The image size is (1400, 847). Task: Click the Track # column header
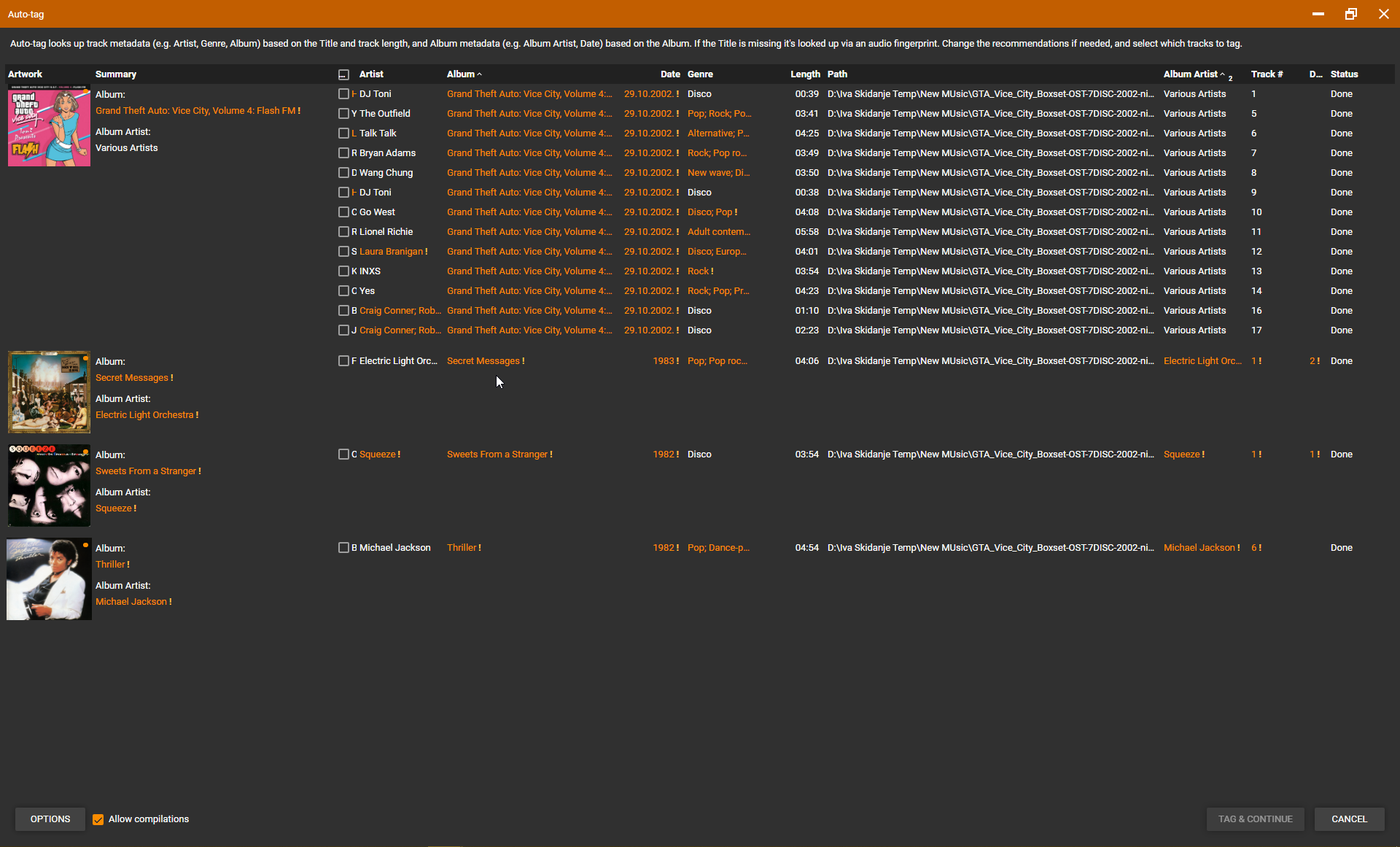pyautogui.click(x=1267, y=74)
